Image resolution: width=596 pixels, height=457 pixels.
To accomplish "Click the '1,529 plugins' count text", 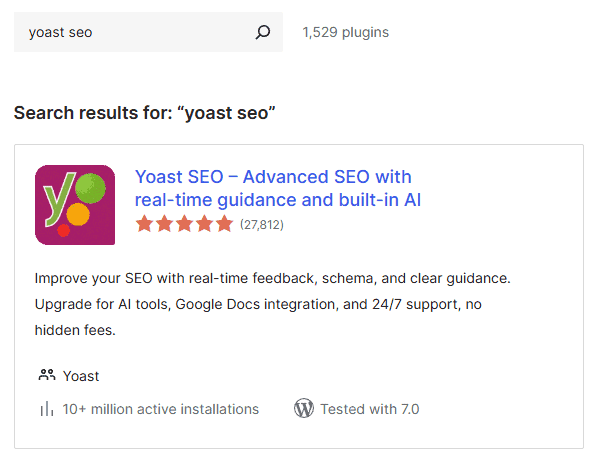I will click(346, 32).
